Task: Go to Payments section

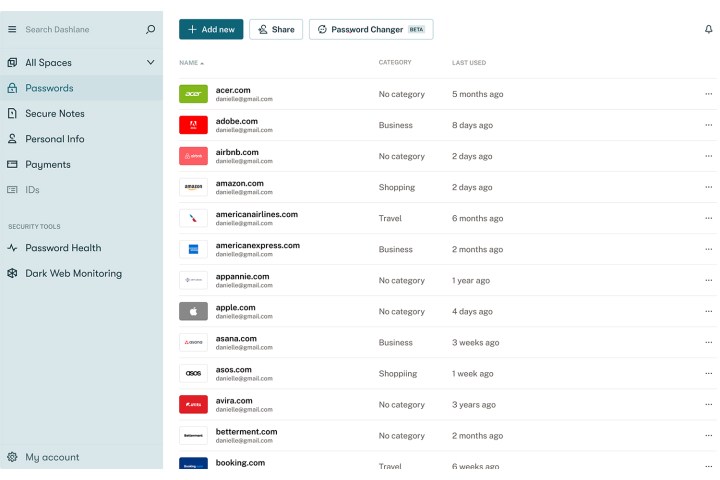Action: click(x=48, y=164)
